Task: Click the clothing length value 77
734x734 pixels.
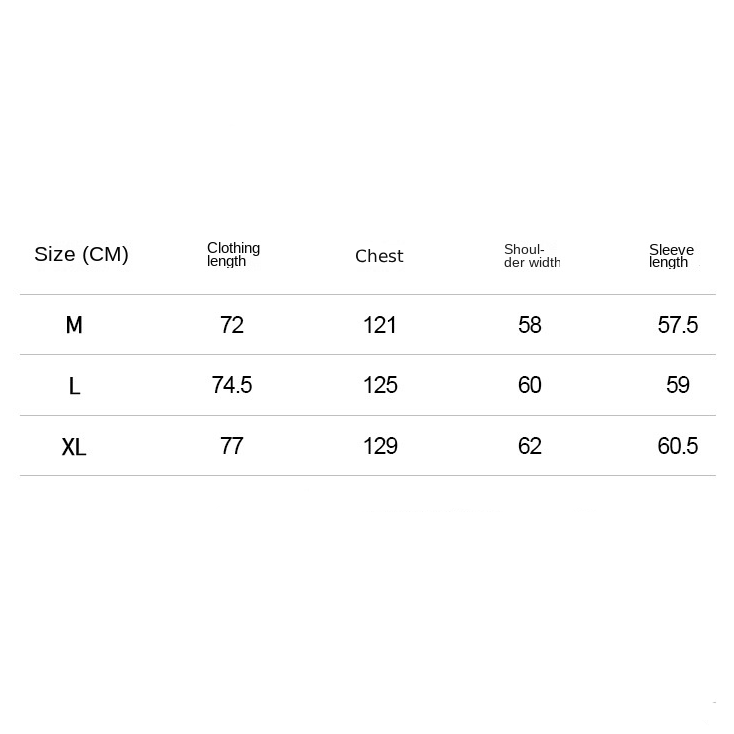Action: point(232,446)
